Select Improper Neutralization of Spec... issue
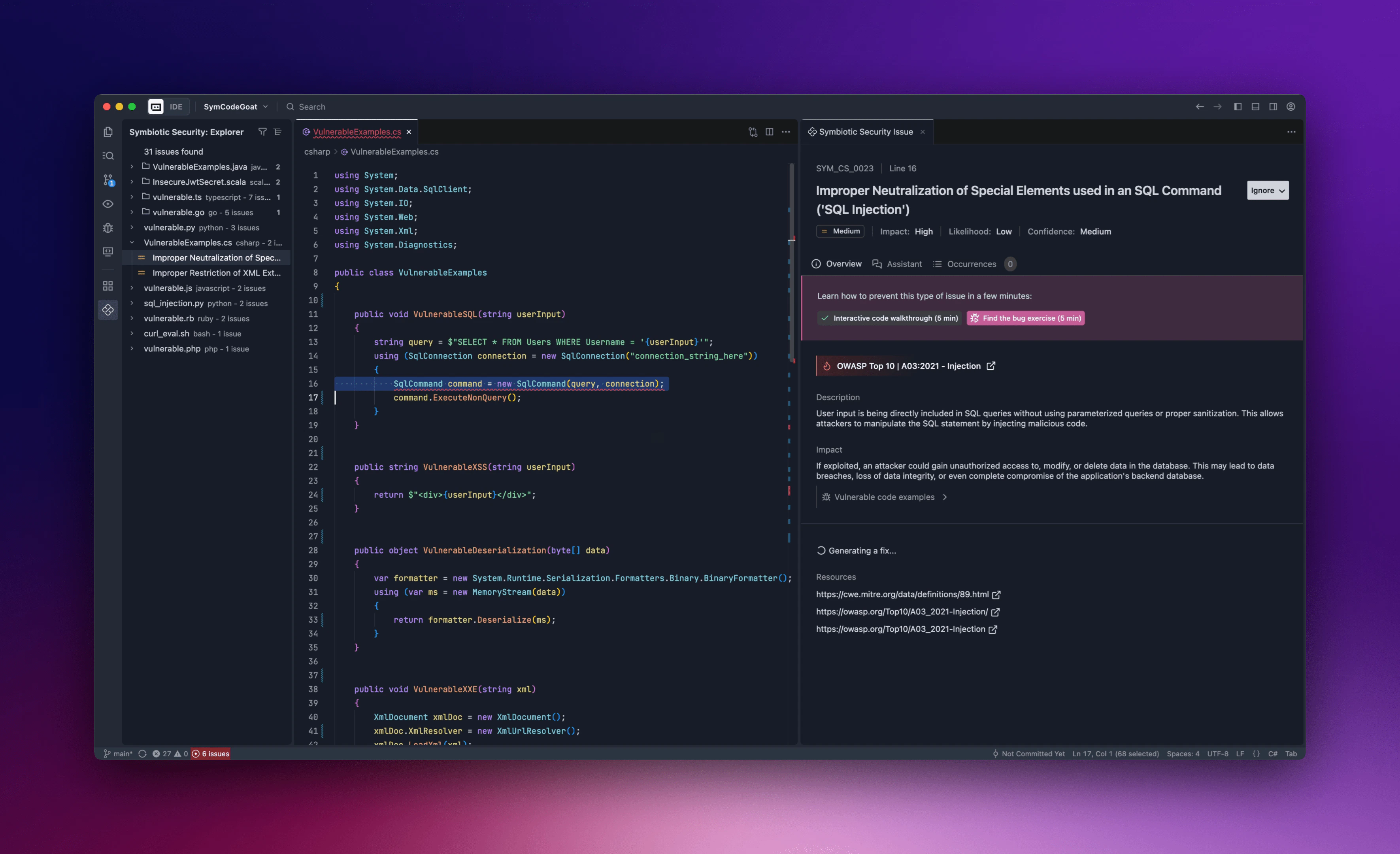This screenshot has width=1400, height=854. click(x=207, y=257)
